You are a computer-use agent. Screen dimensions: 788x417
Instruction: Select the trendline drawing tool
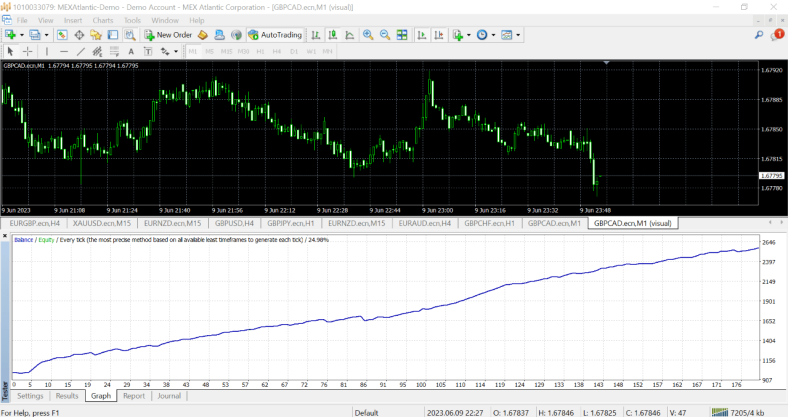[80, 51]
